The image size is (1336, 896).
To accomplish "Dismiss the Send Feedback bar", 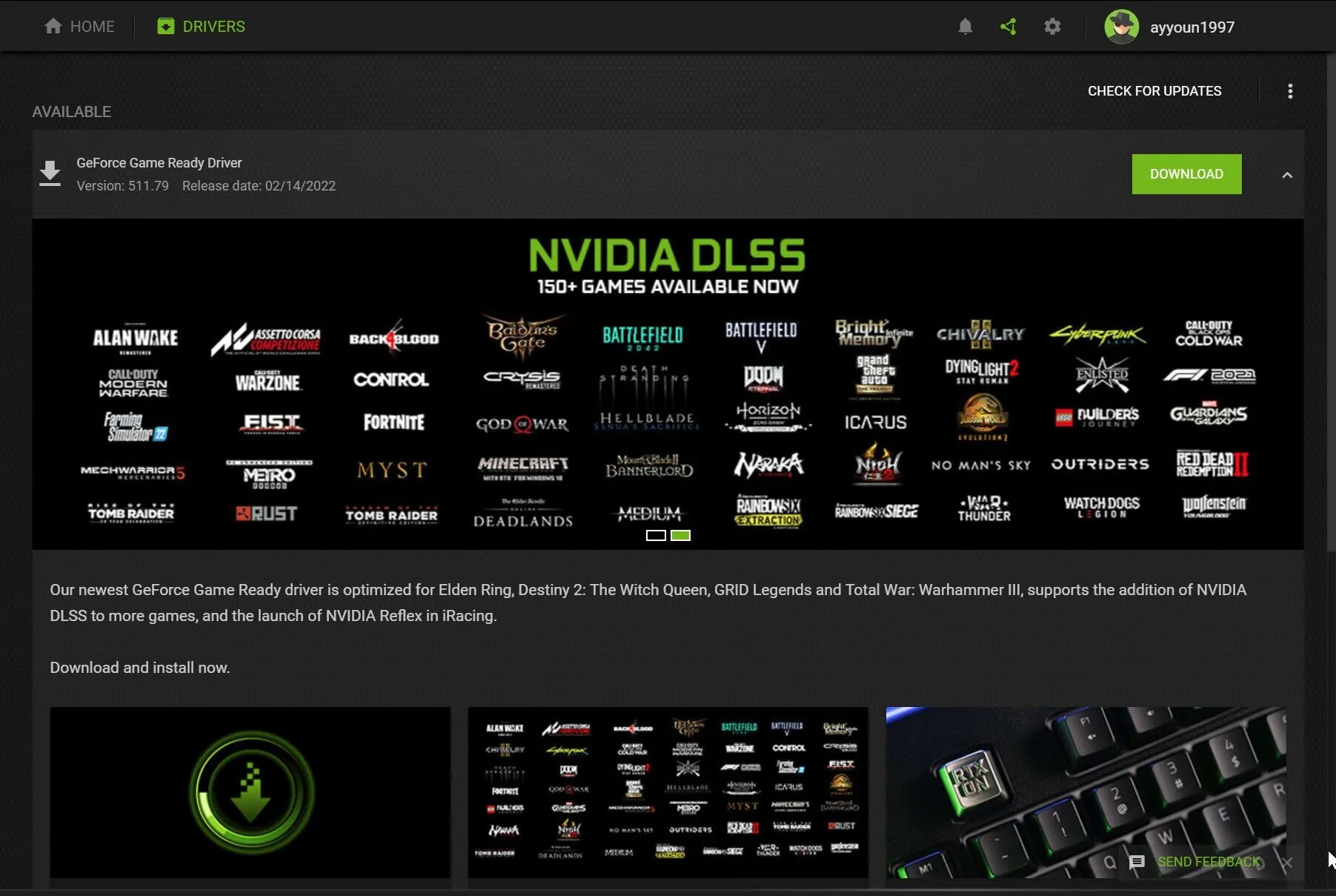I will click(x=1287, y=863).
